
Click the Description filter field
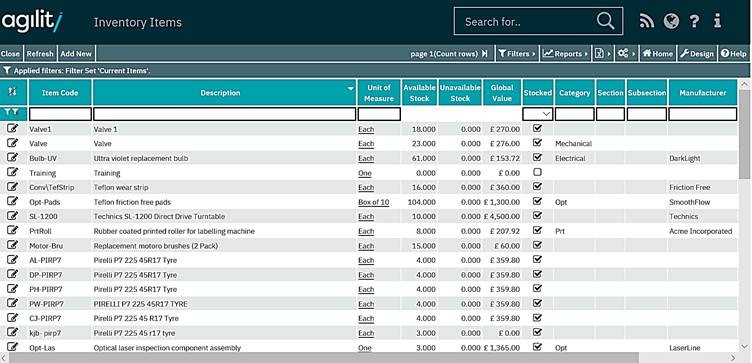224,114
